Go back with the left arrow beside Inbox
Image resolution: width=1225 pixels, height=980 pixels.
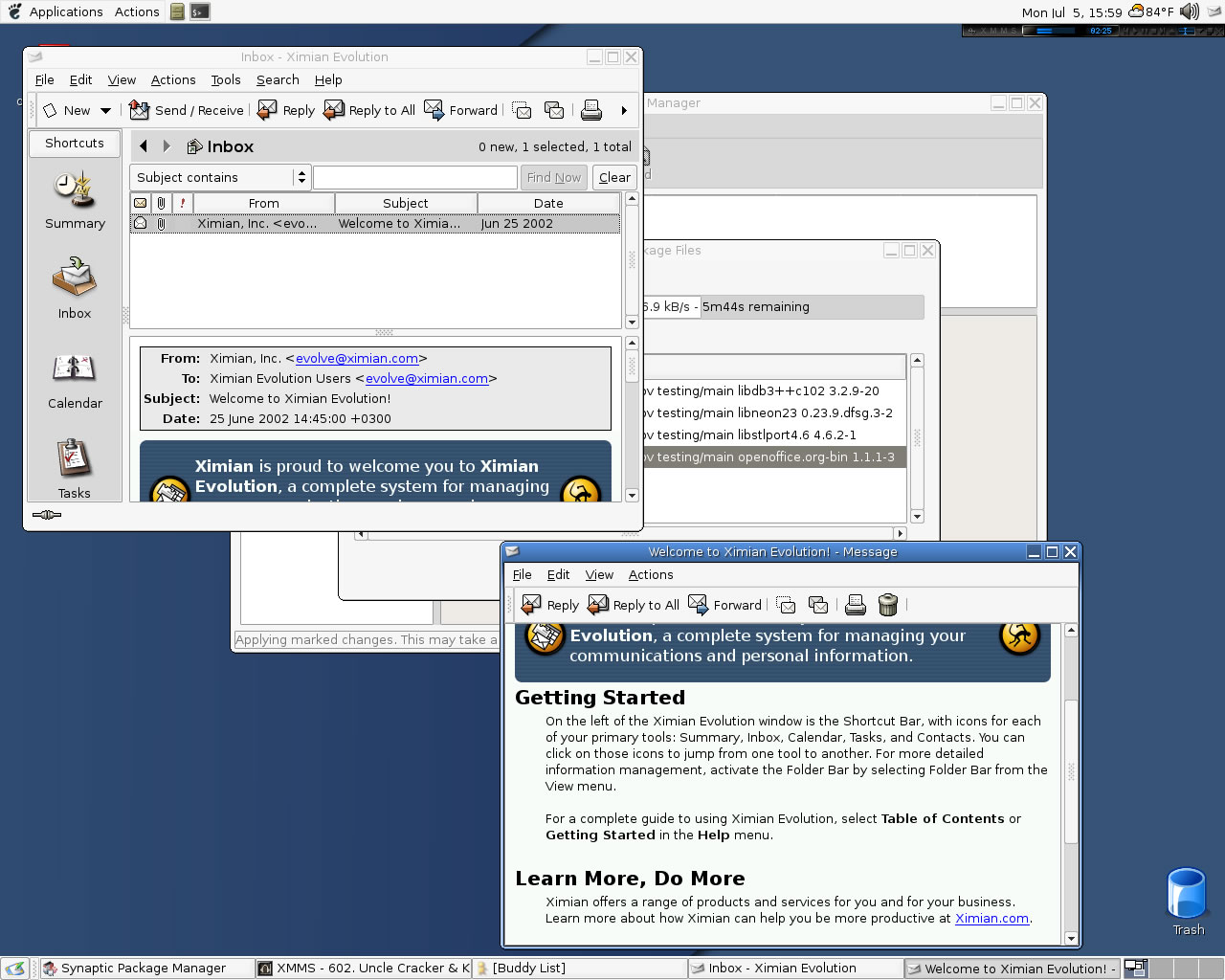[144, 146]
